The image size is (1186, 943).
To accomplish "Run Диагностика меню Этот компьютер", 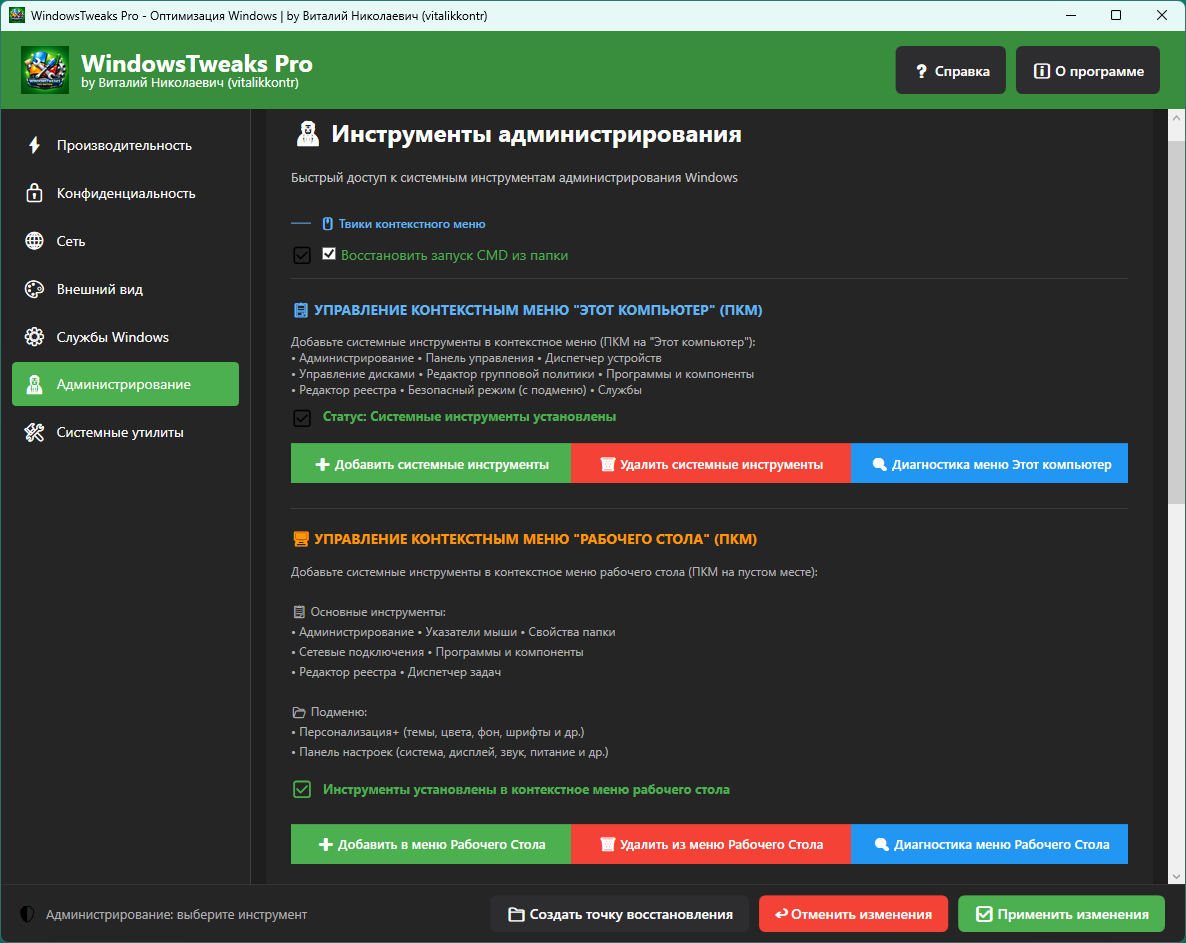I will coord(989,464).
